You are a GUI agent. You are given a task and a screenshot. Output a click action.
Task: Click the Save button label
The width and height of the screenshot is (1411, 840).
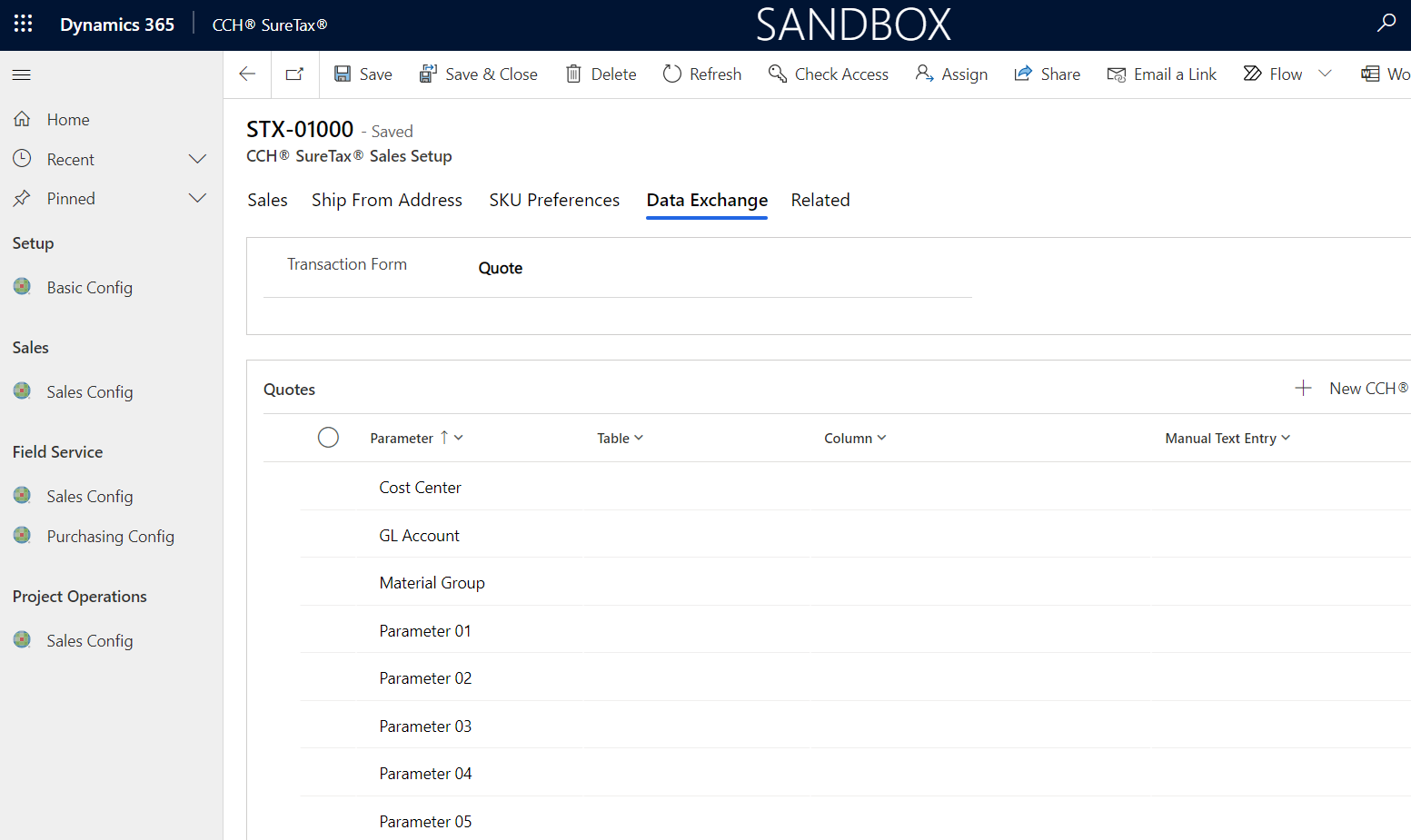tap(376, 74)
